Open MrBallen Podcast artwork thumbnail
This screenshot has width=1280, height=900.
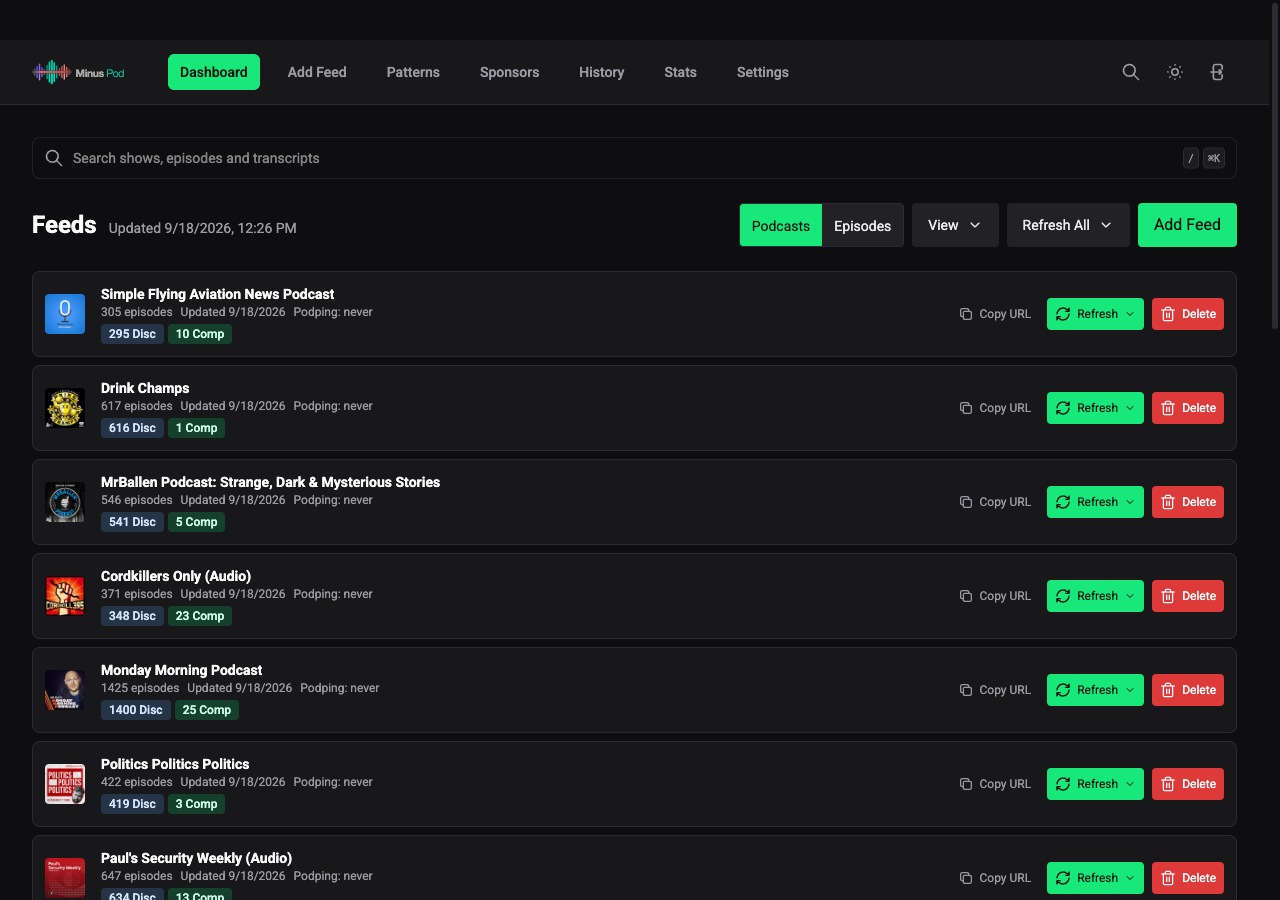[65, 502]
